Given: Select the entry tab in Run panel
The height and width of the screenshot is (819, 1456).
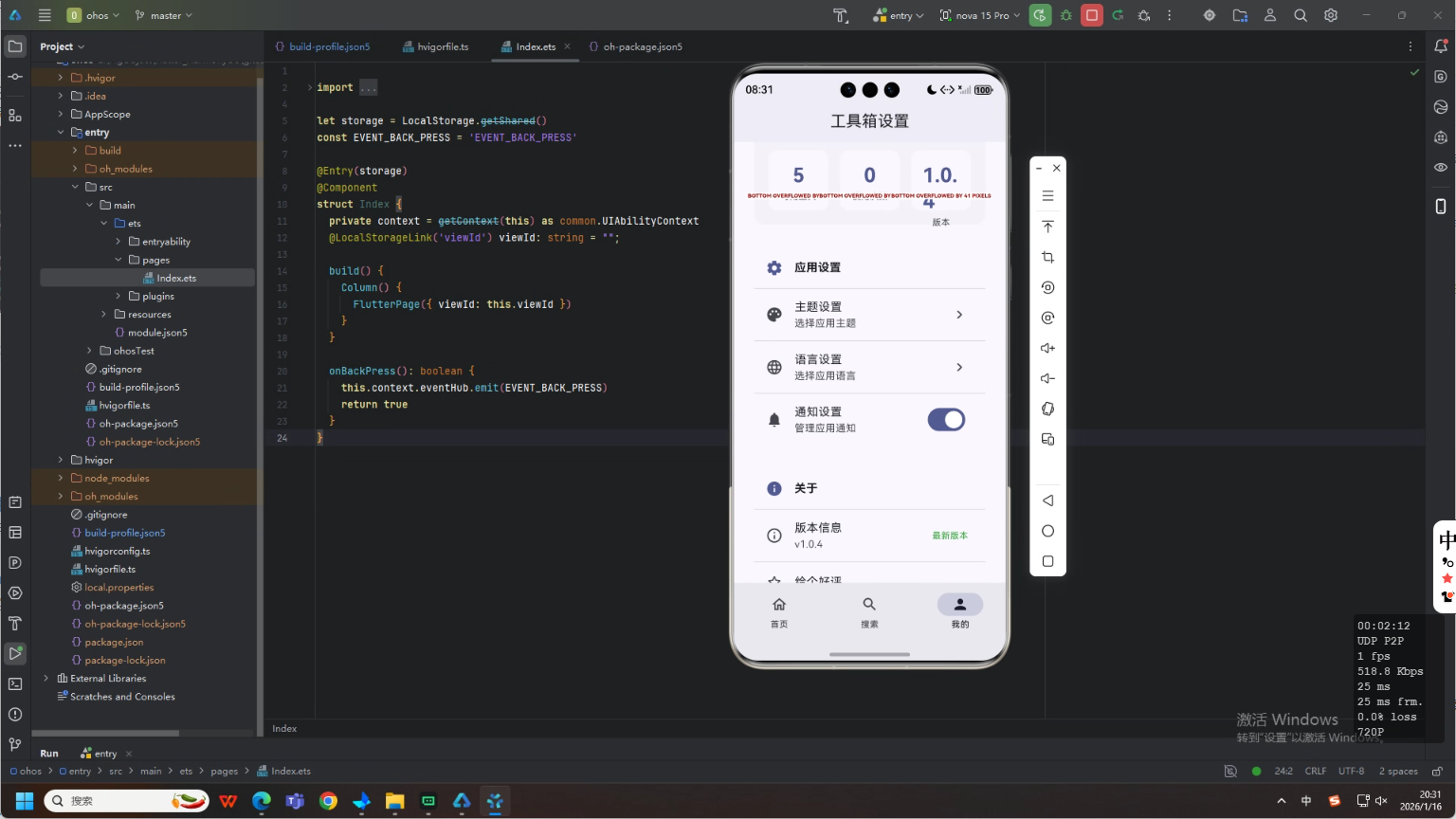Looking at the screenshot, I should pyautogui.click(x=99, y=754).
